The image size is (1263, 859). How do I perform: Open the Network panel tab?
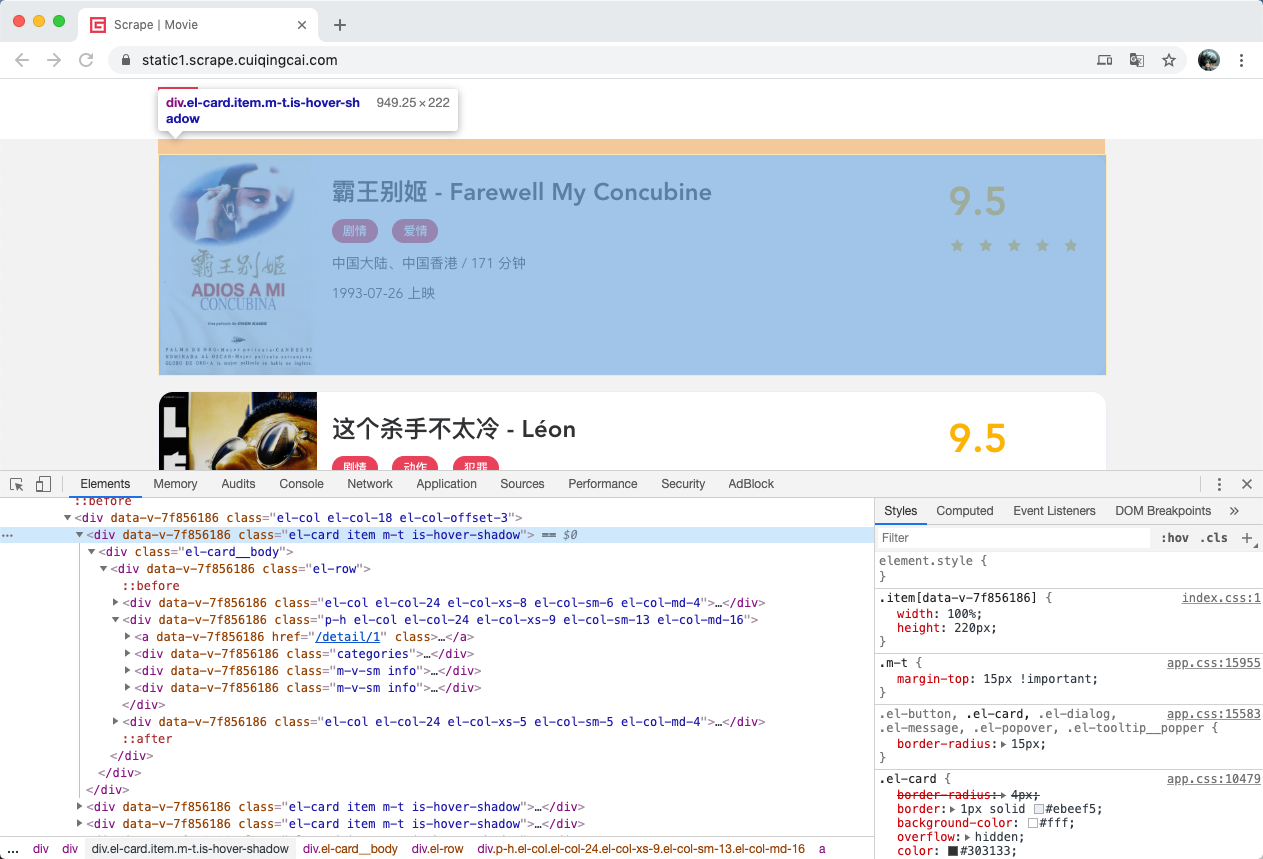pyautogui.click(x=370, y=484)
